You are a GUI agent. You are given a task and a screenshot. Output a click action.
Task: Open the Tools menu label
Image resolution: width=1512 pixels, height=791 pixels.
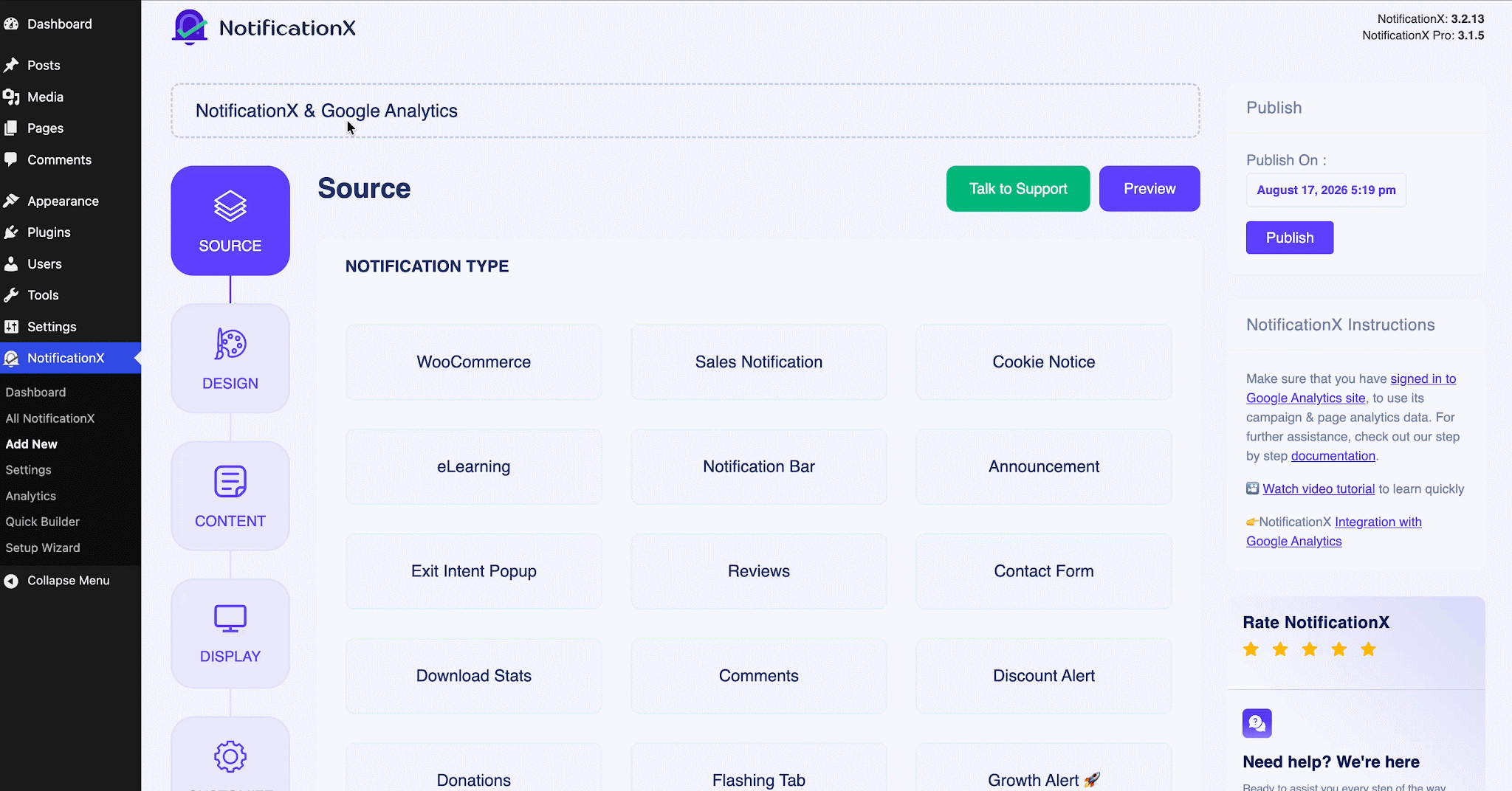pos(43,295)
